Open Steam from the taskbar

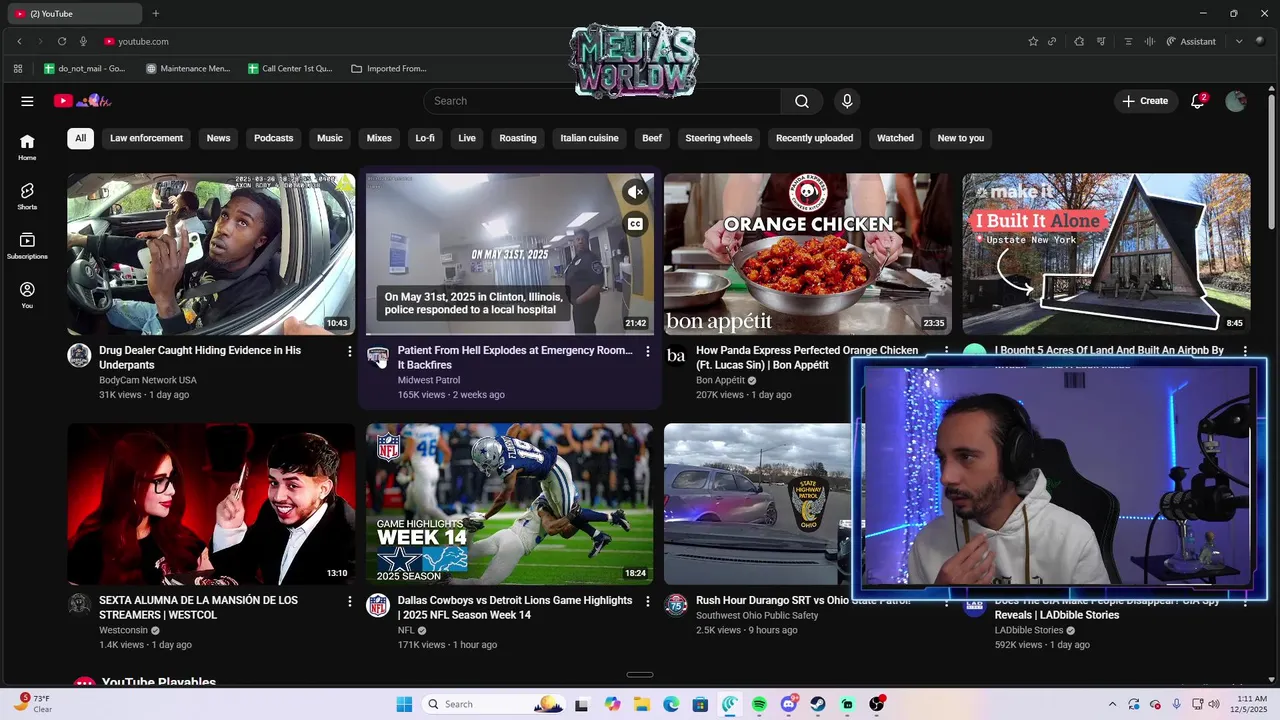(x=818, y=704)
